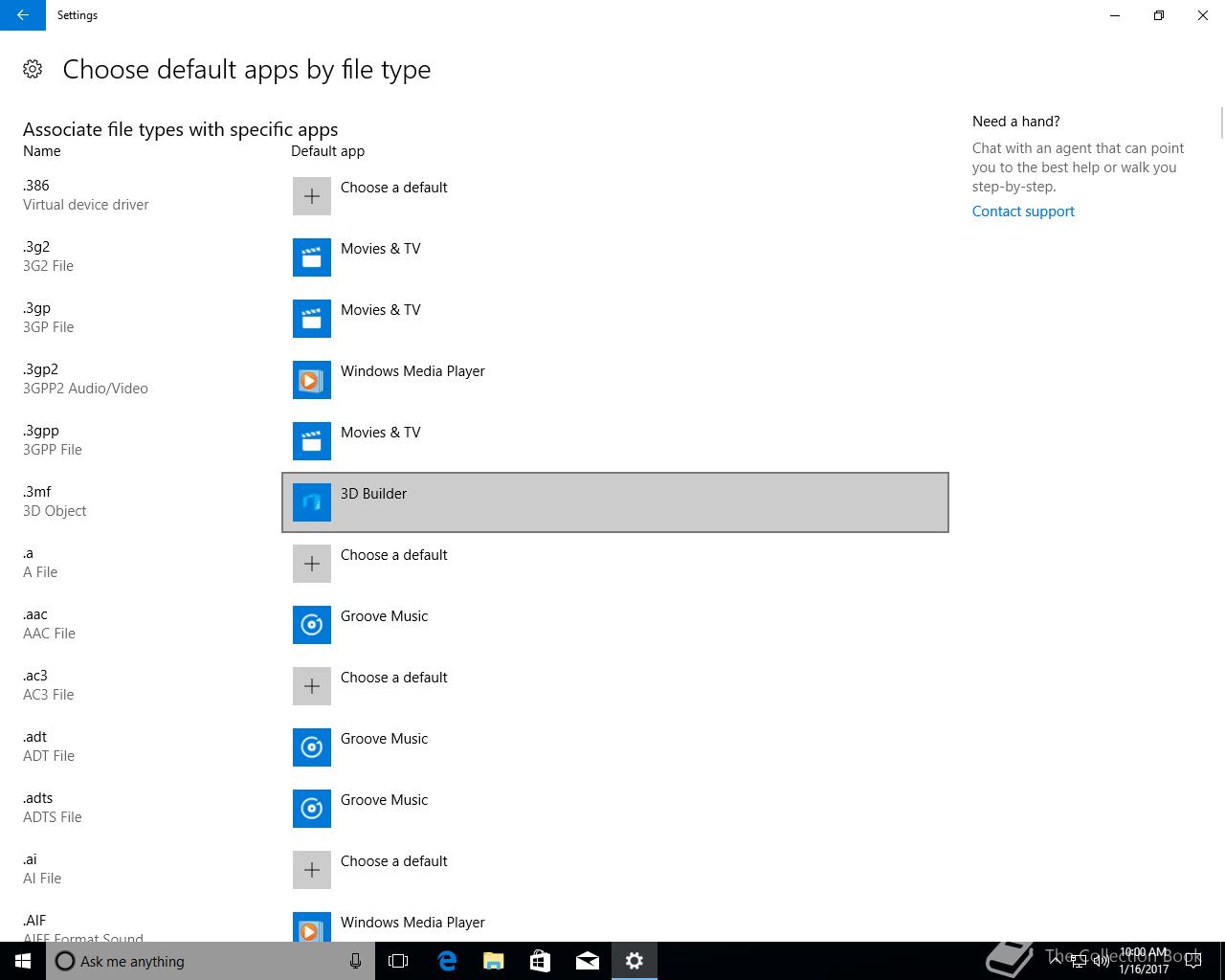
Task: Click the Movies & TV icon for .3gp
Action: pyautogui.click(x=312, y=319)
